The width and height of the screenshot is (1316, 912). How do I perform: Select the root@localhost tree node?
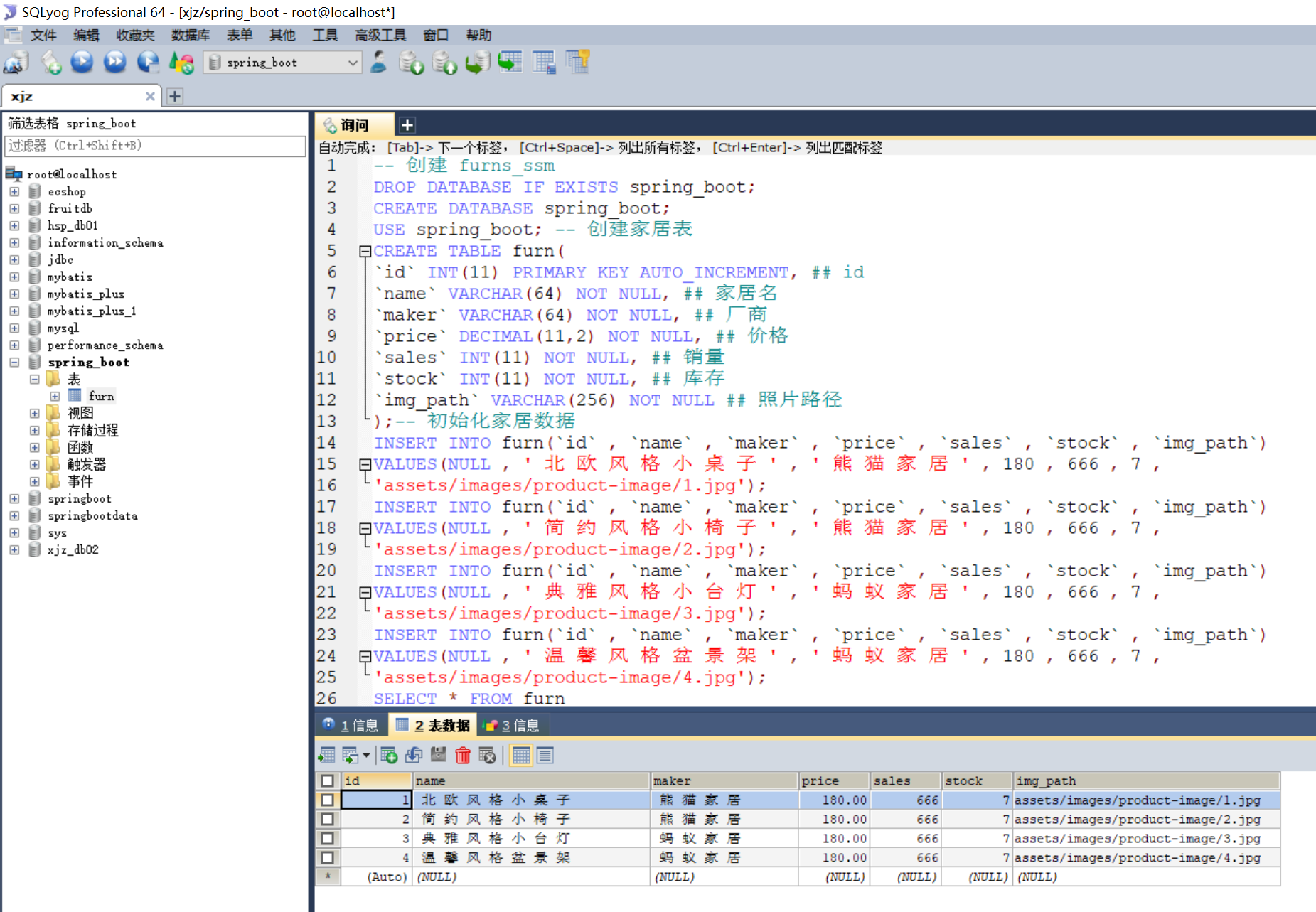pos(71,174)
